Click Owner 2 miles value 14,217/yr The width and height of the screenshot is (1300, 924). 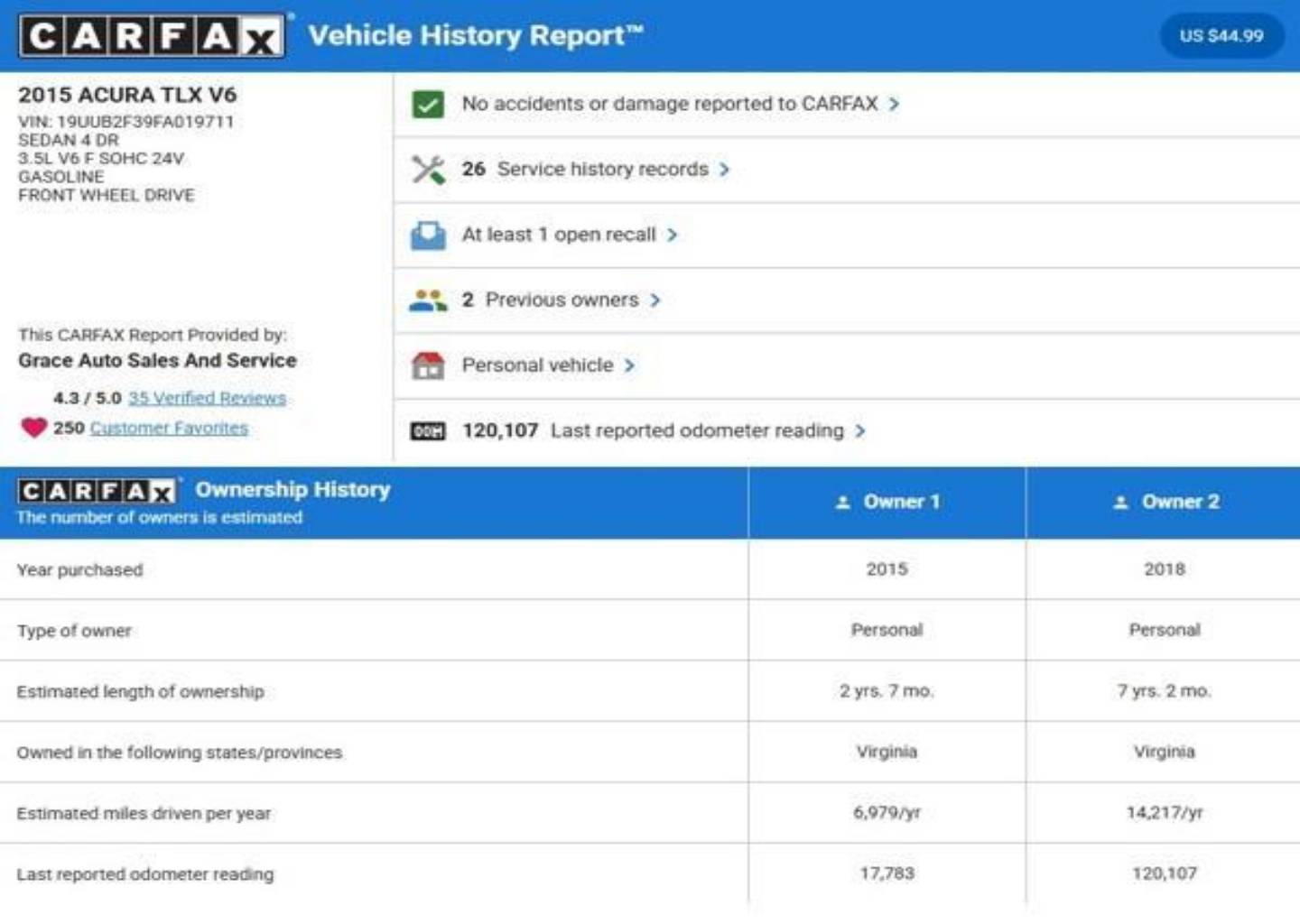coord(1165,813)
